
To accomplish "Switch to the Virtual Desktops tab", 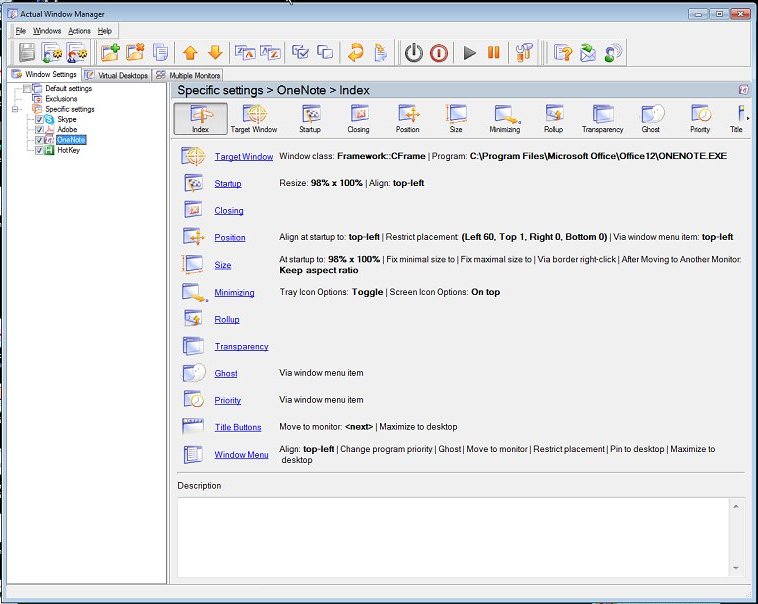I will (115, 75).
